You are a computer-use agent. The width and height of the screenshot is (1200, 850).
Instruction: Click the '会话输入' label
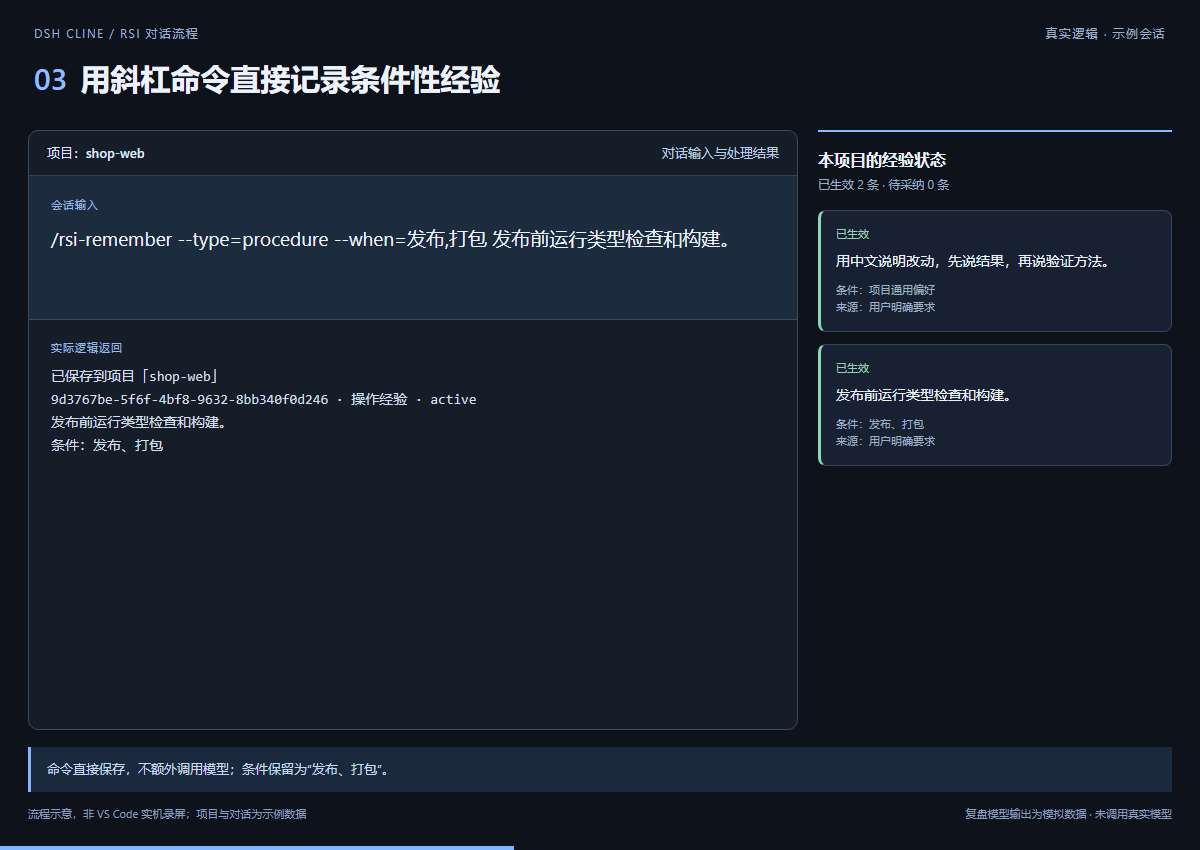(x=74, y=205)
